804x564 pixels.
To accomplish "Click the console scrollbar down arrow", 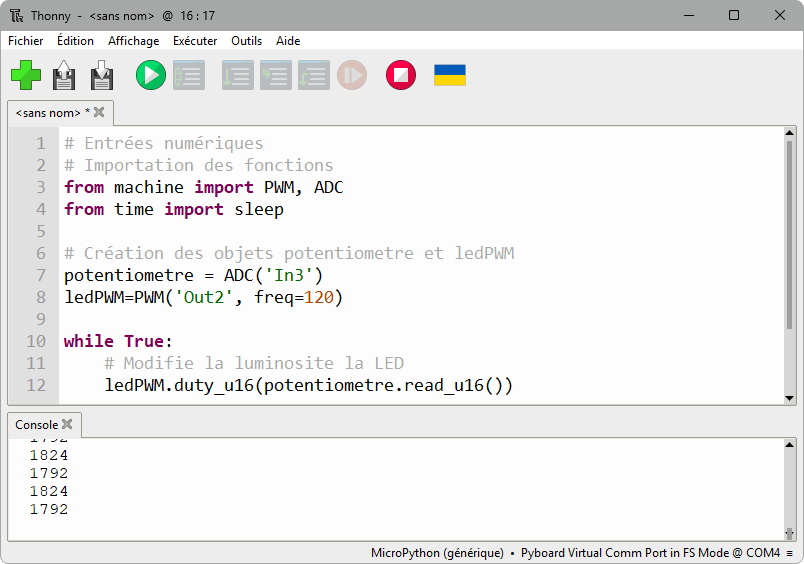I will coord(789,534).
